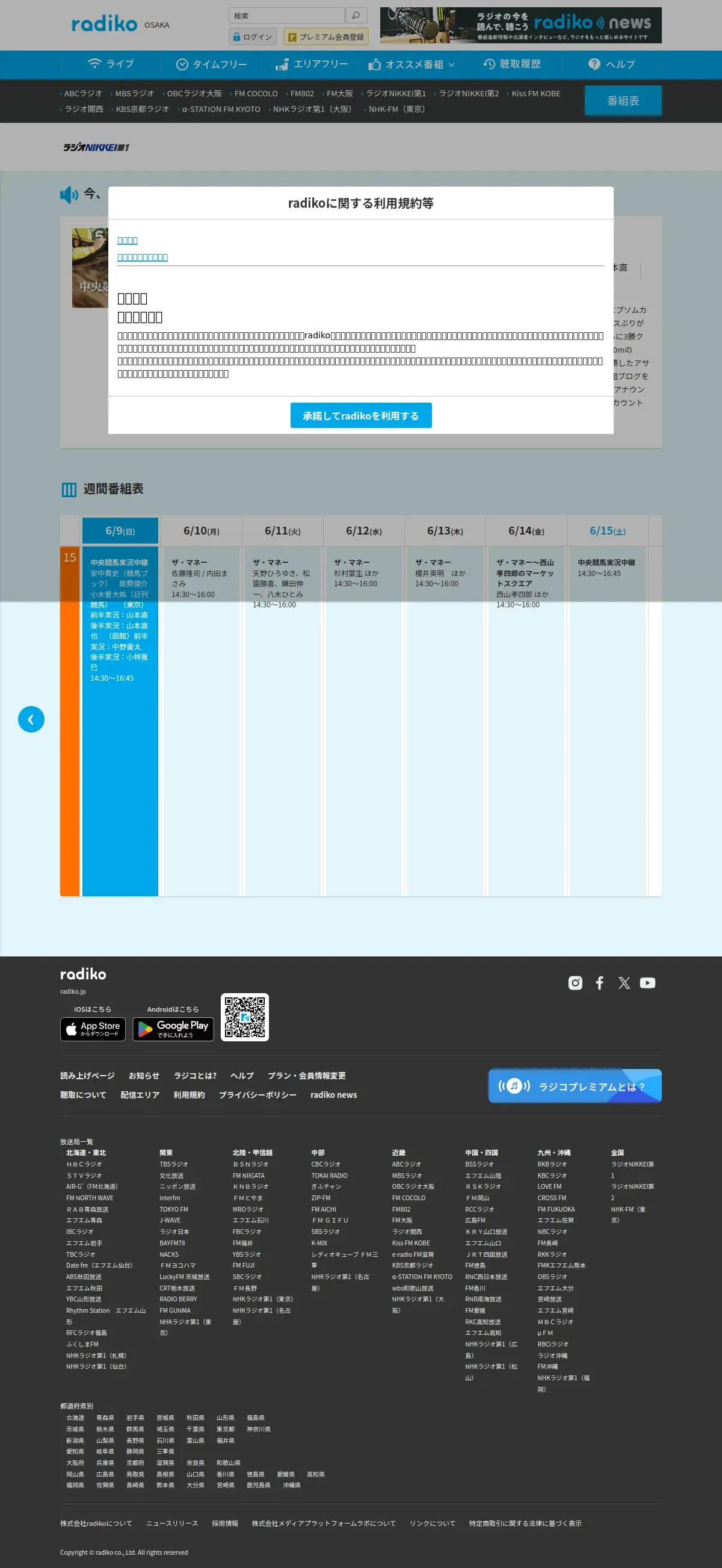
Task: Click the search magnifier icon
Action: pos(356,15)
